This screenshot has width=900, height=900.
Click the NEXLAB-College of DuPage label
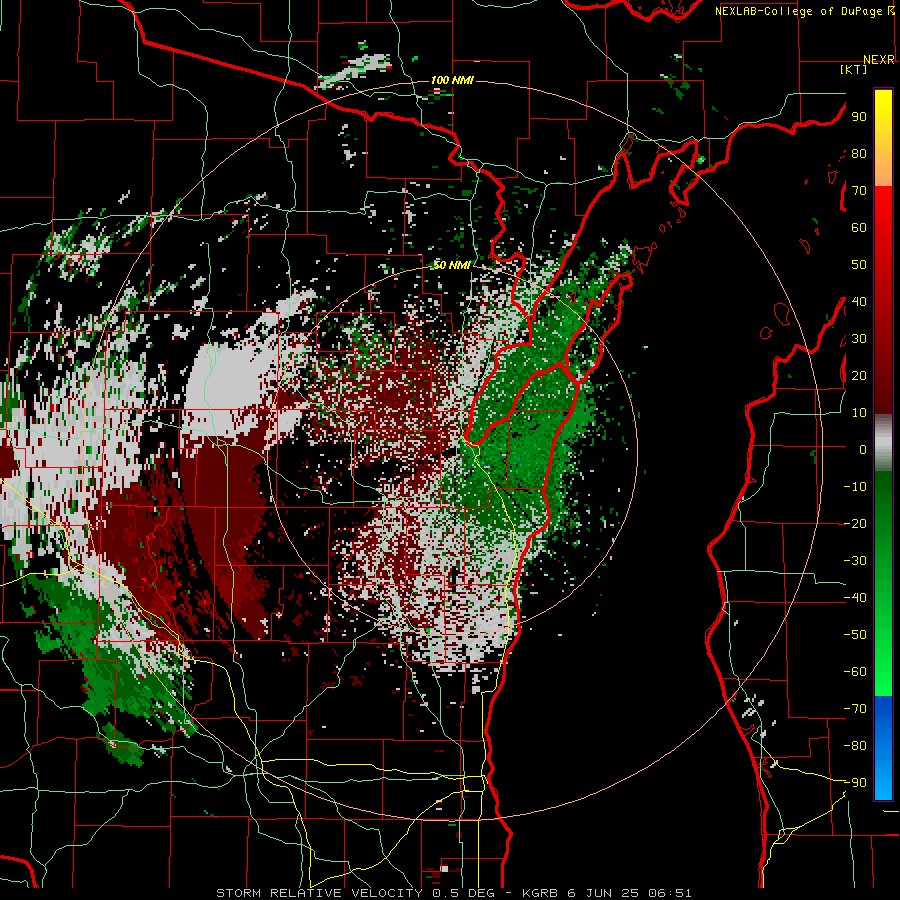pyautogui.click(x=805, y=11)
